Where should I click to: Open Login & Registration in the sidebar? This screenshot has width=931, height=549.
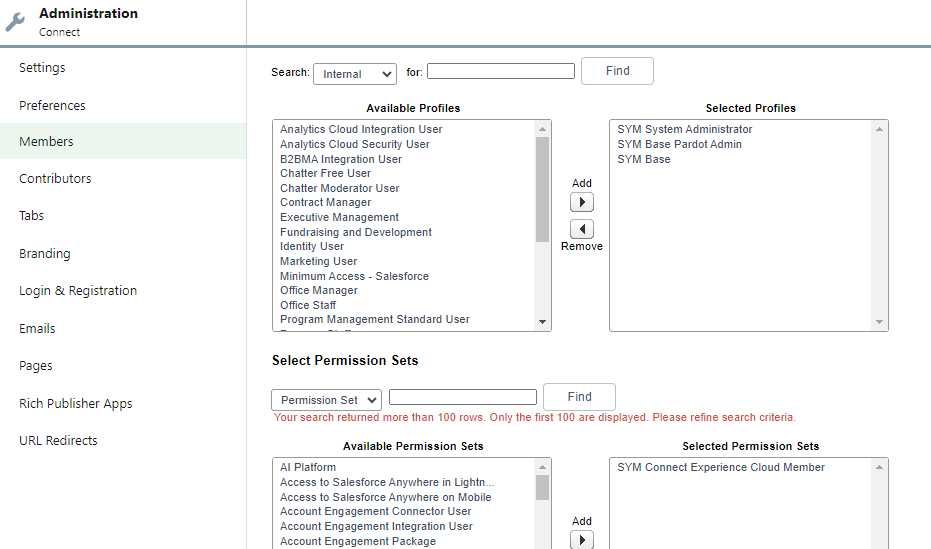[78, 291]
